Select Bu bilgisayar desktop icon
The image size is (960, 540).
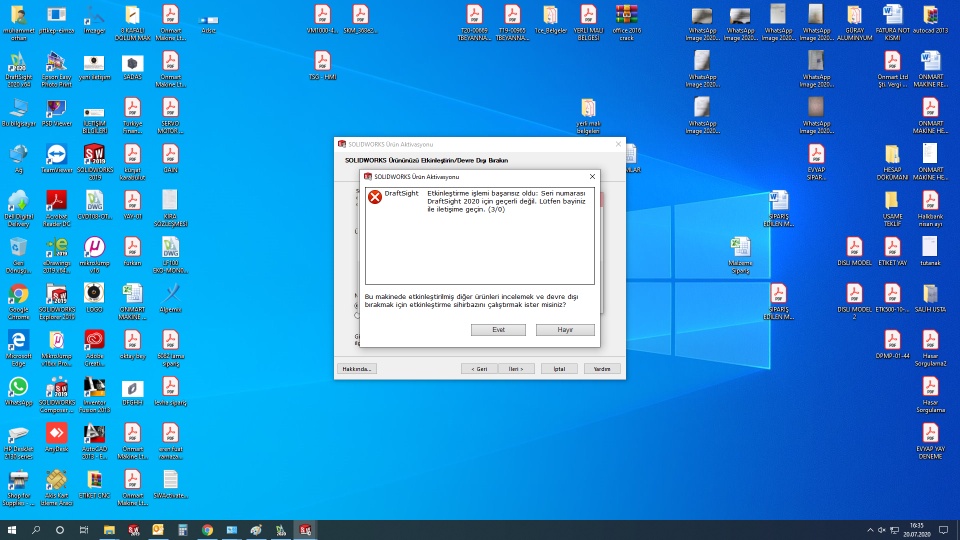coord(18,111)
